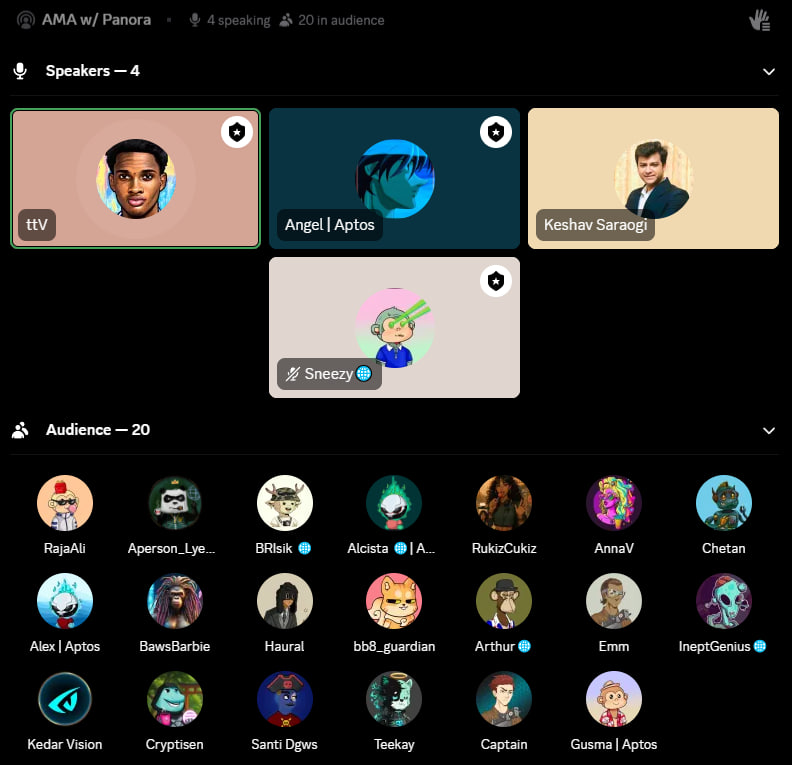
Task: Click the name text bb8_guardian
Action: tap(394, 646)
